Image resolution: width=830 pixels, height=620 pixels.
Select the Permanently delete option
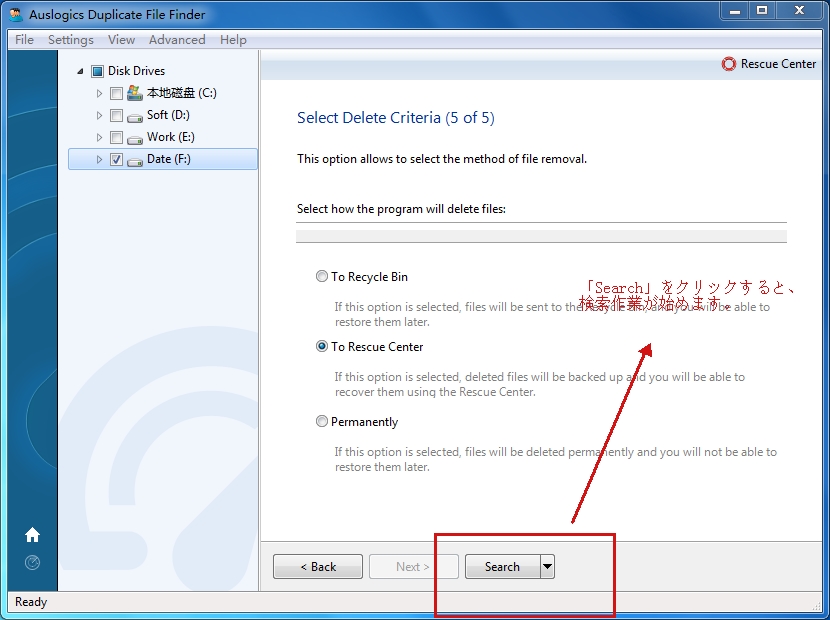(321, 421)
